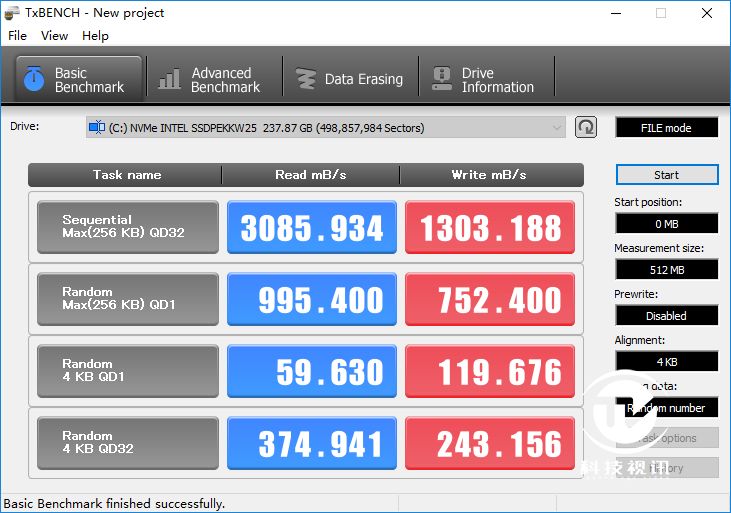The width and height of the screenshot is (731, 513).
Task: Minimize the TxBENCH window
Action: click(616, 13)
